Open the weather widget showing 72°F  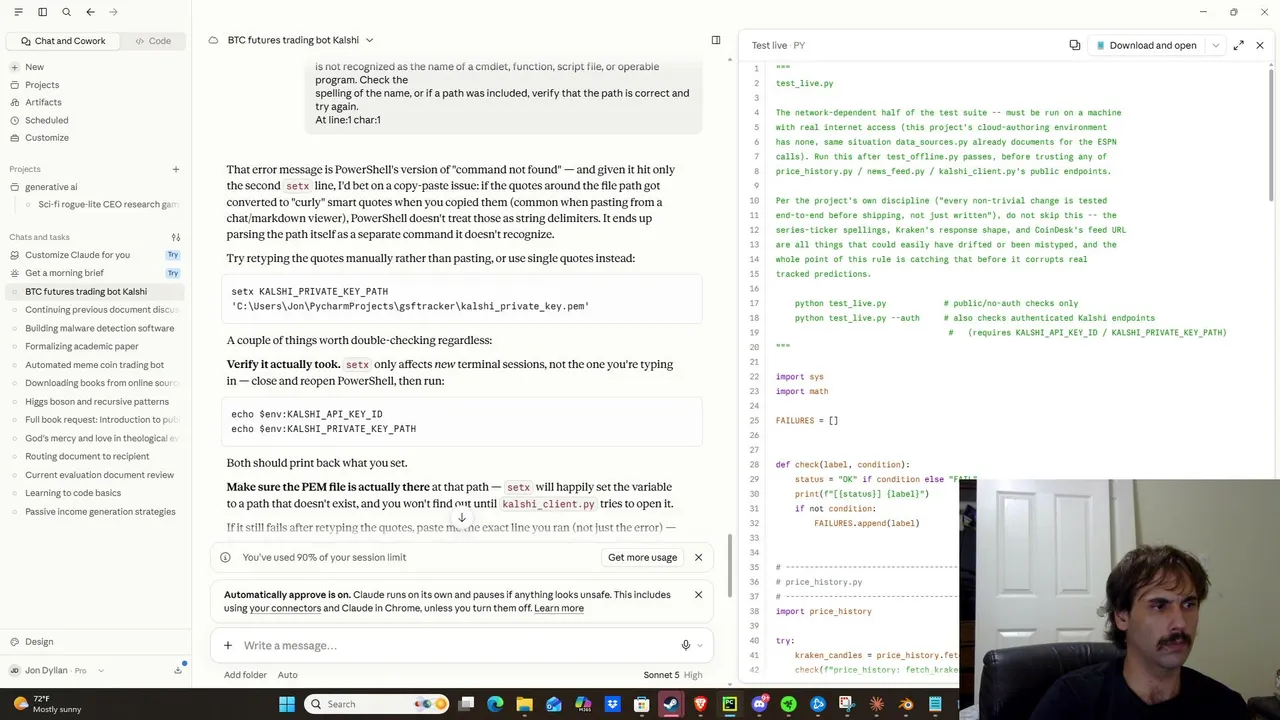(46, 703)
